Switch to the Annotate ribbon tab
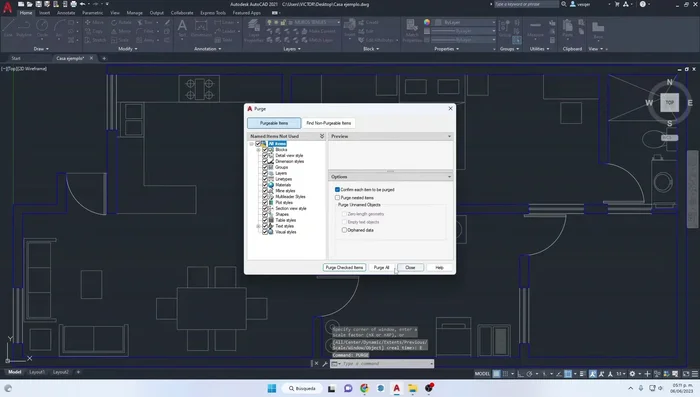The image size is (700, 397). [66, 13]
